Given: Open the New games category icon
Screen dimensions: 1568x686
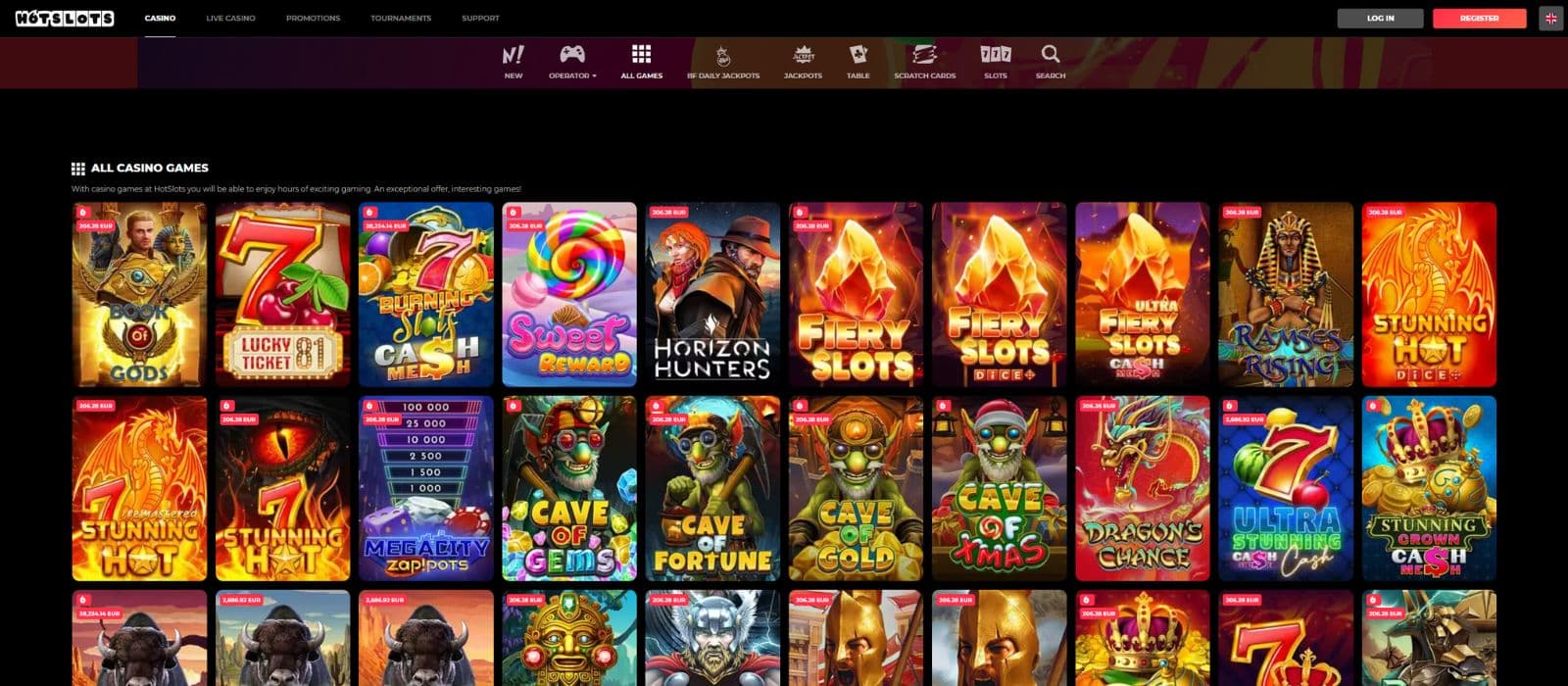Looking at the screenshot, I should point(513,61).
